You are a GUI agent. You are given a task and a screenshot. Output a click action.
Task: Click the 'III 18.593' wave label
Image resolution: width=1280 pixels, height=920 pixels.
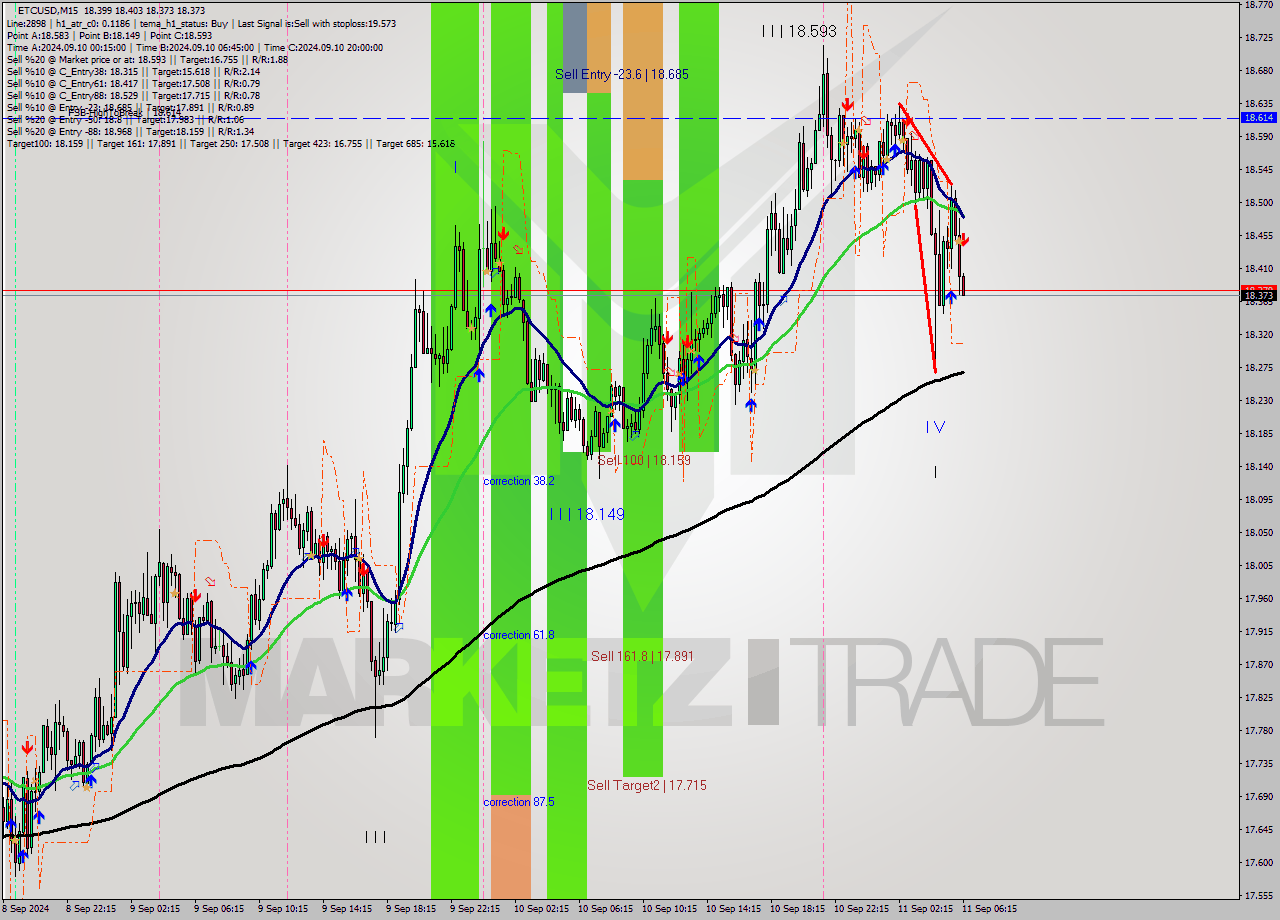click(799, 31)
